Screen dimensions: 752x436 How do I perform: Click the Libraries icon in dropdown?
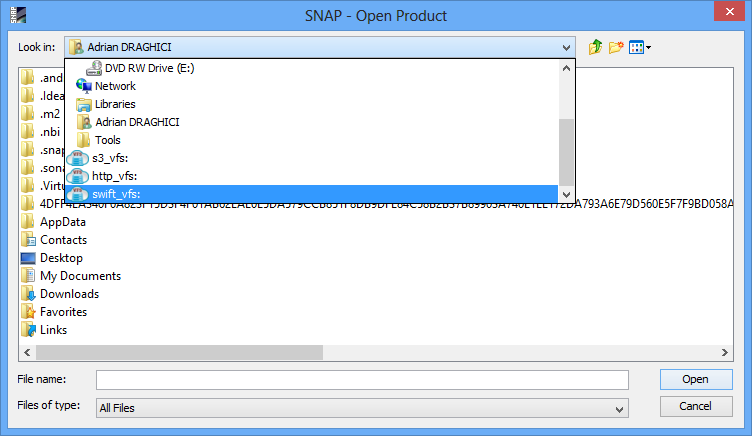point(84,104)
